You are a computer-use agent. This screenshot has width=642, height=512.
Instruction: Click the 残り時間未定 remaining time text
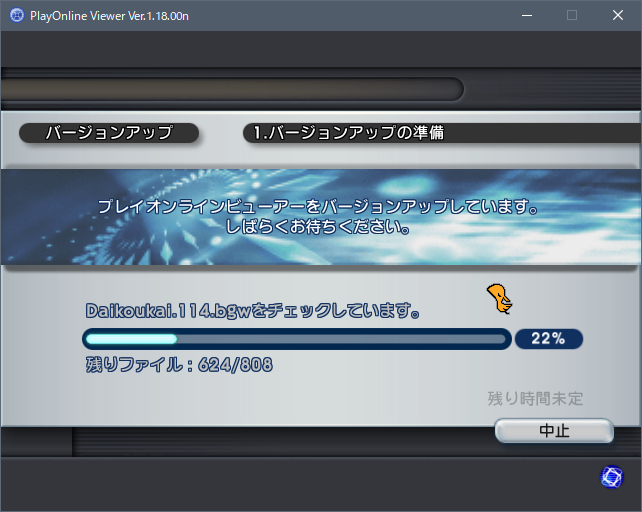(x=535, y=398)
